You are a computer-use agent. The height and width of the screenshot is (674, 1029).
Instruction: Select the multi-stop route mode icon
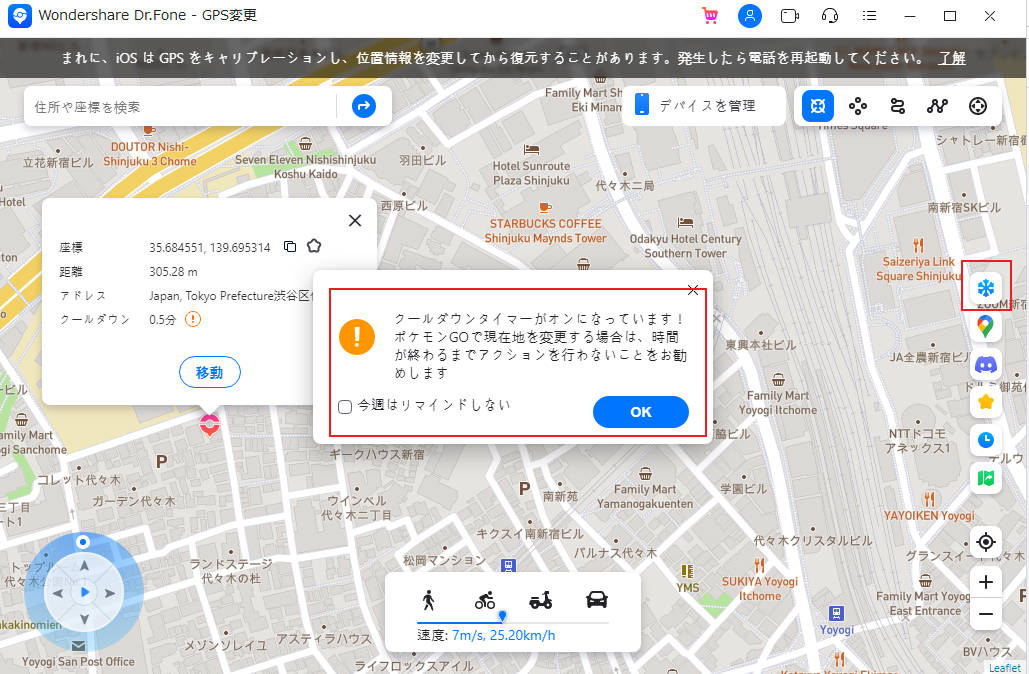pos(898,106)
